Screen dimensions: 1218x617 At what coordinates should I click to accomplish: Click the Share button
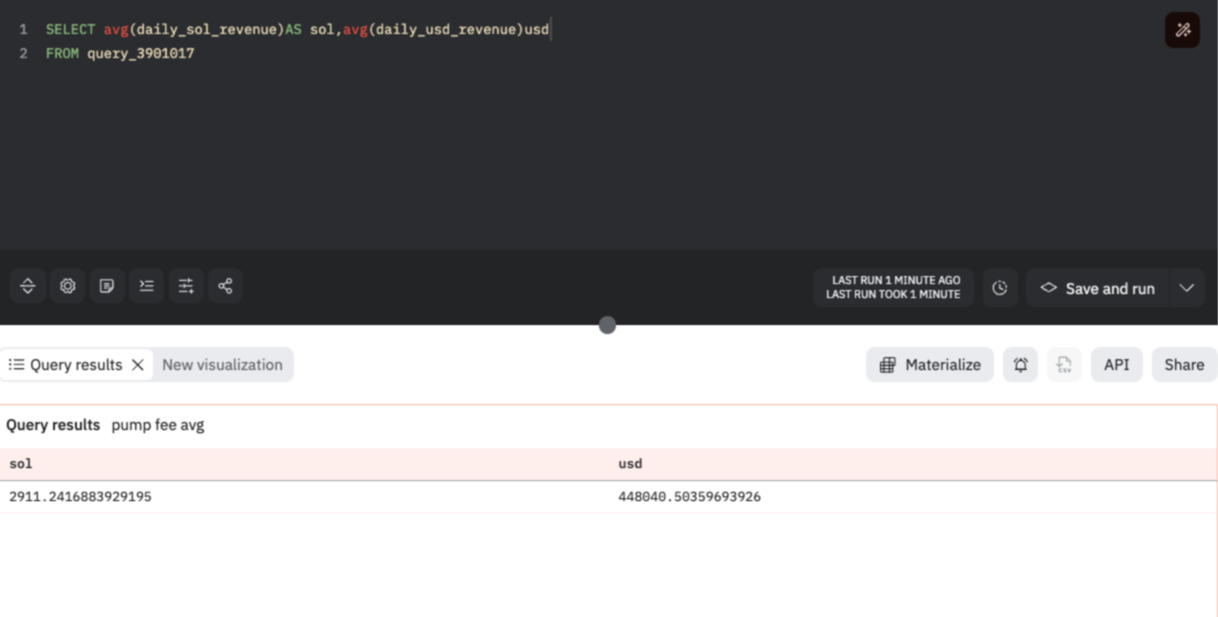pos(1184,365)
